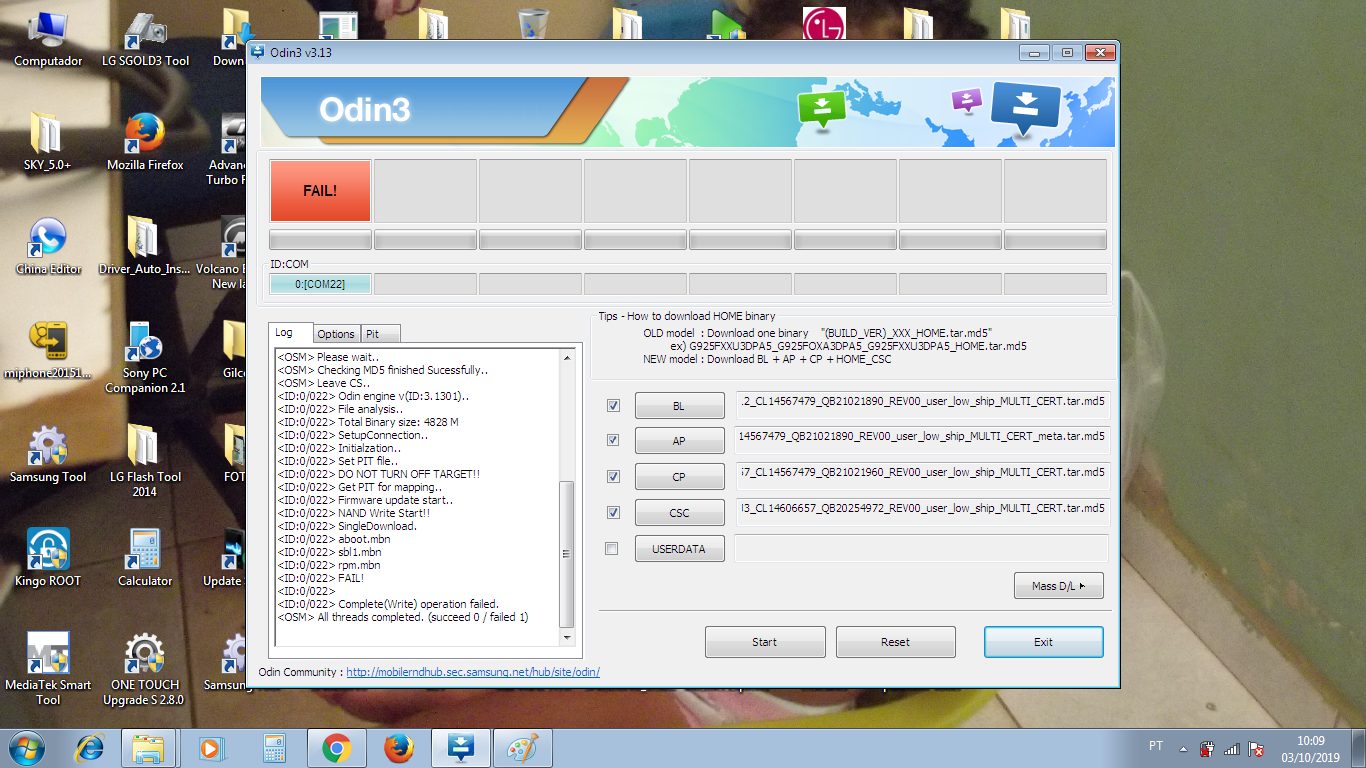Switch to the Log tab
The image size is (1366, 768).
tap(291, 333)
